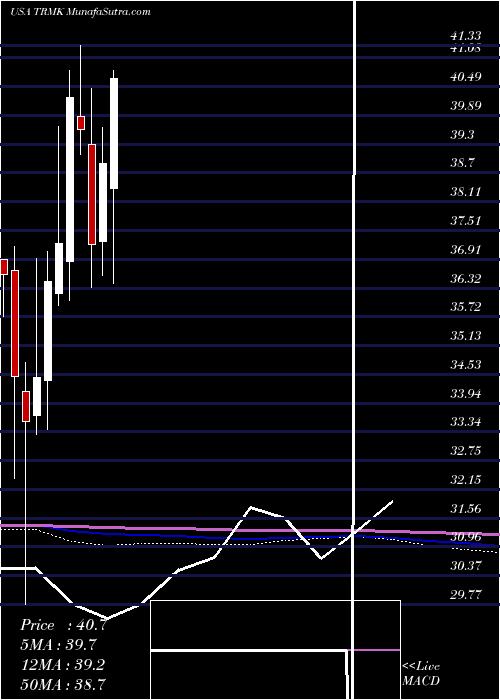Viewport: 500px width, 700px height.
Task: Select the 38.7 price axis label
Action: pos(463,163)
